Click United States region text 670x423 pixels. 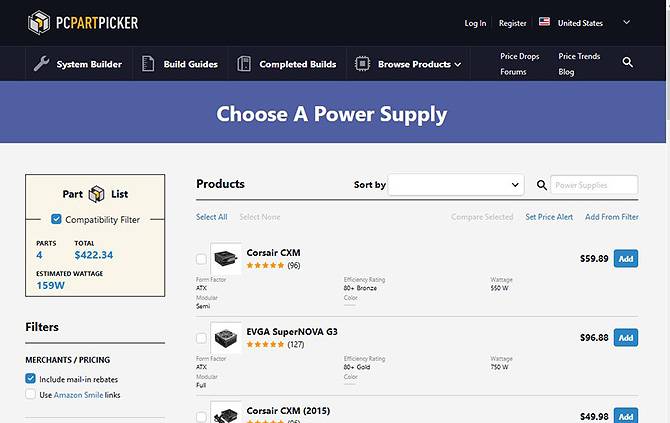point(580,23)
